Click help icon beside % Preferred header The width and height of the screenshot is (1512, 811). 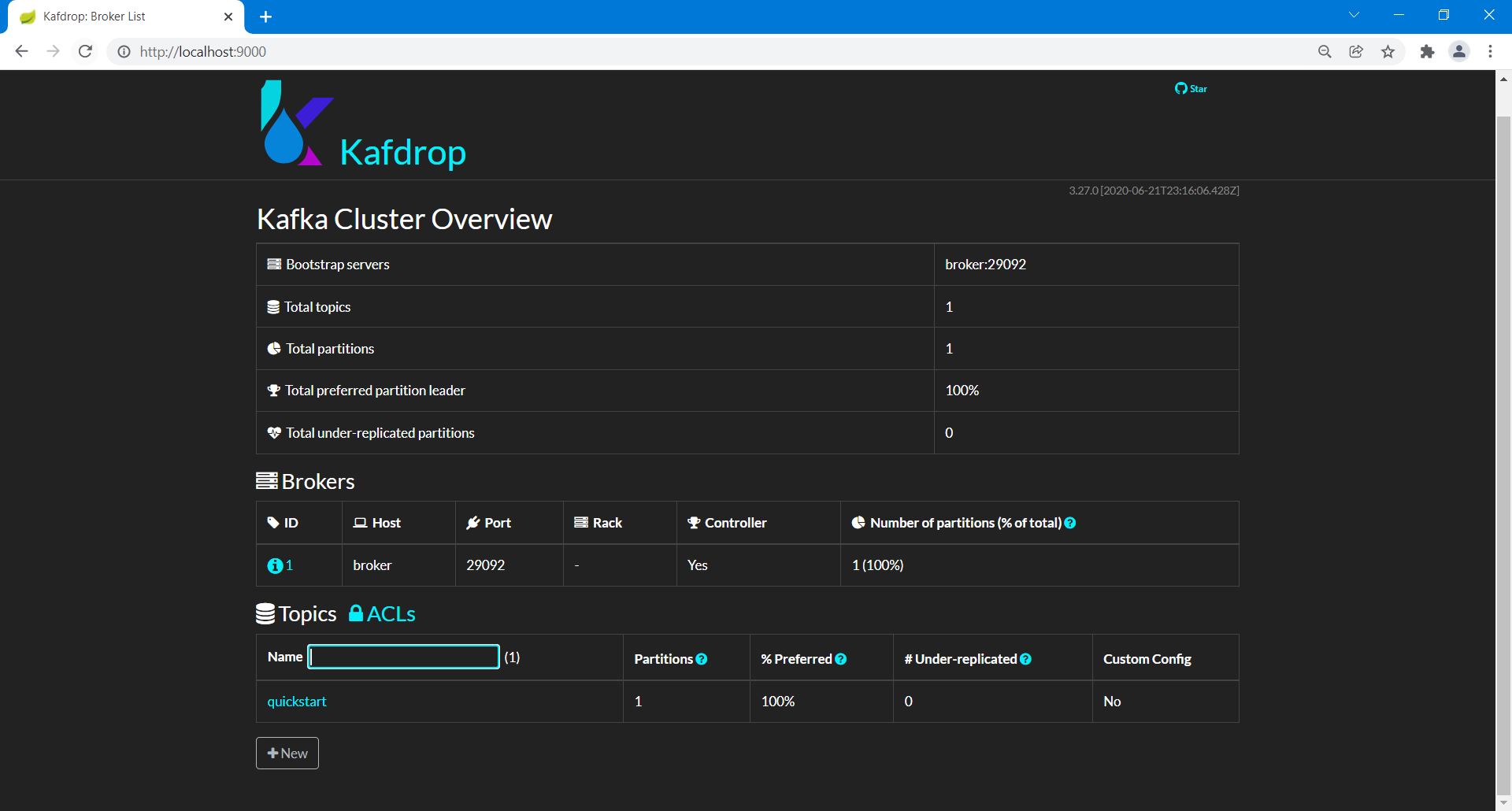(841, 659)
